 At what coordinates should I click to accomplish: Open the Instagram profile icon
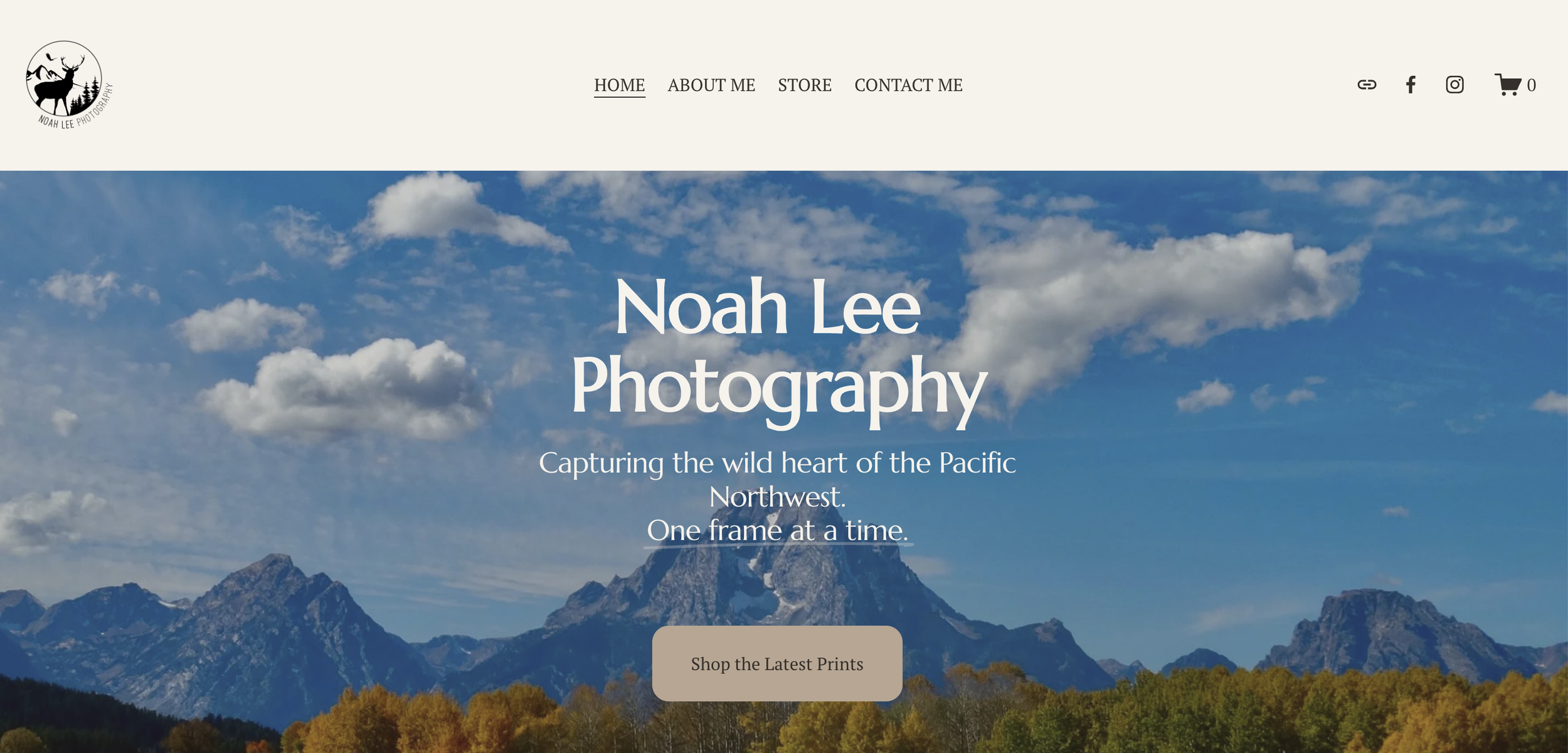[x=1454, y=85]
